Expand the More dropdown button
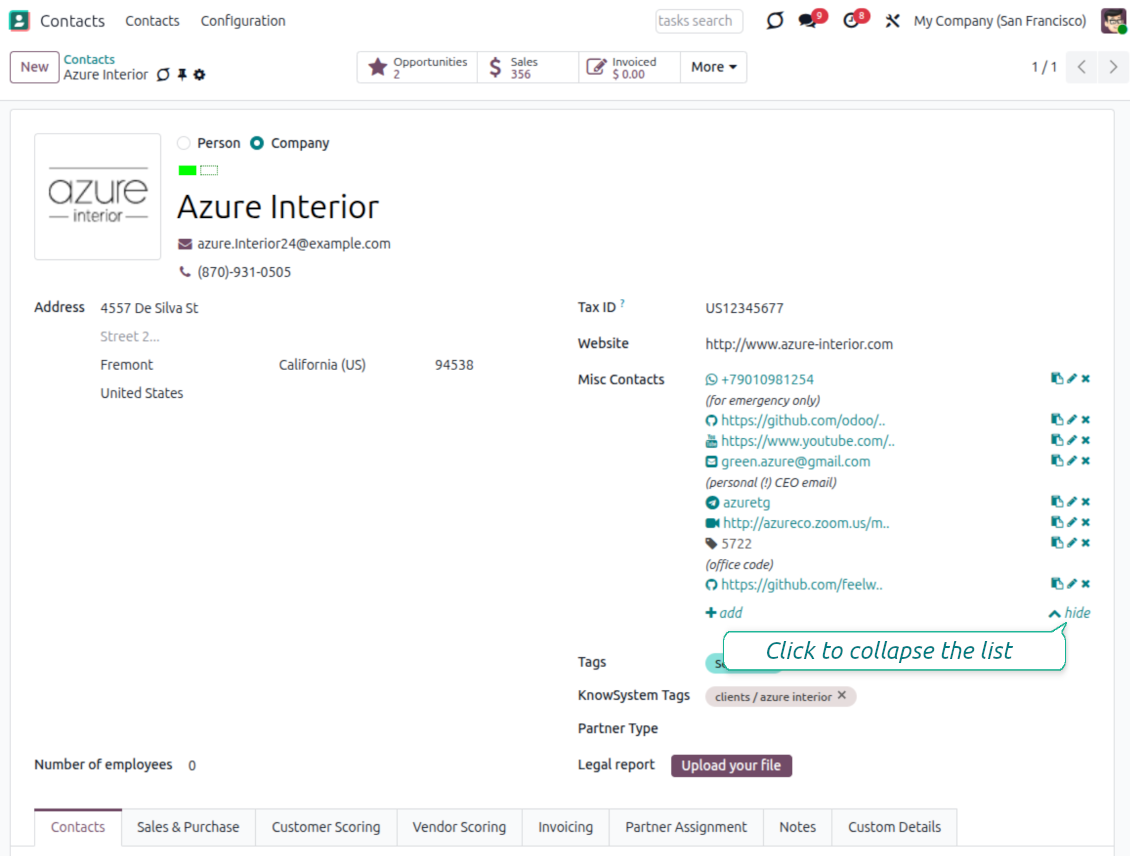This screenshot has height=856, width=1130. [713, 67]
